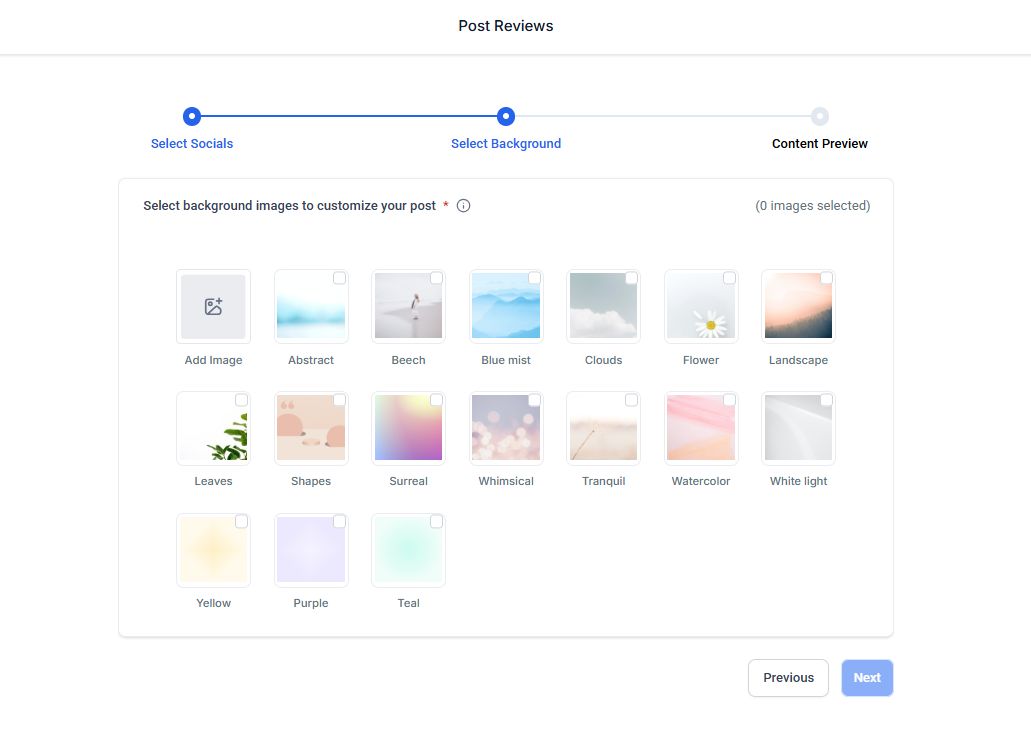Jump to the Content Preview step circle
Image resolution: width=1031 pixels, height=753 pixels.
click(x=819, y=116)
